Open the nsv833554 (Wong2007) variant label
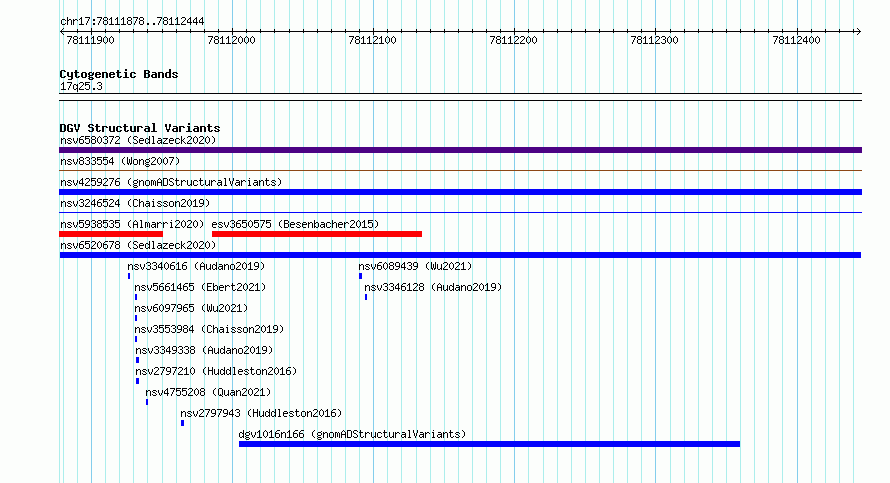890x483 pixels. (x=120, y=161)
